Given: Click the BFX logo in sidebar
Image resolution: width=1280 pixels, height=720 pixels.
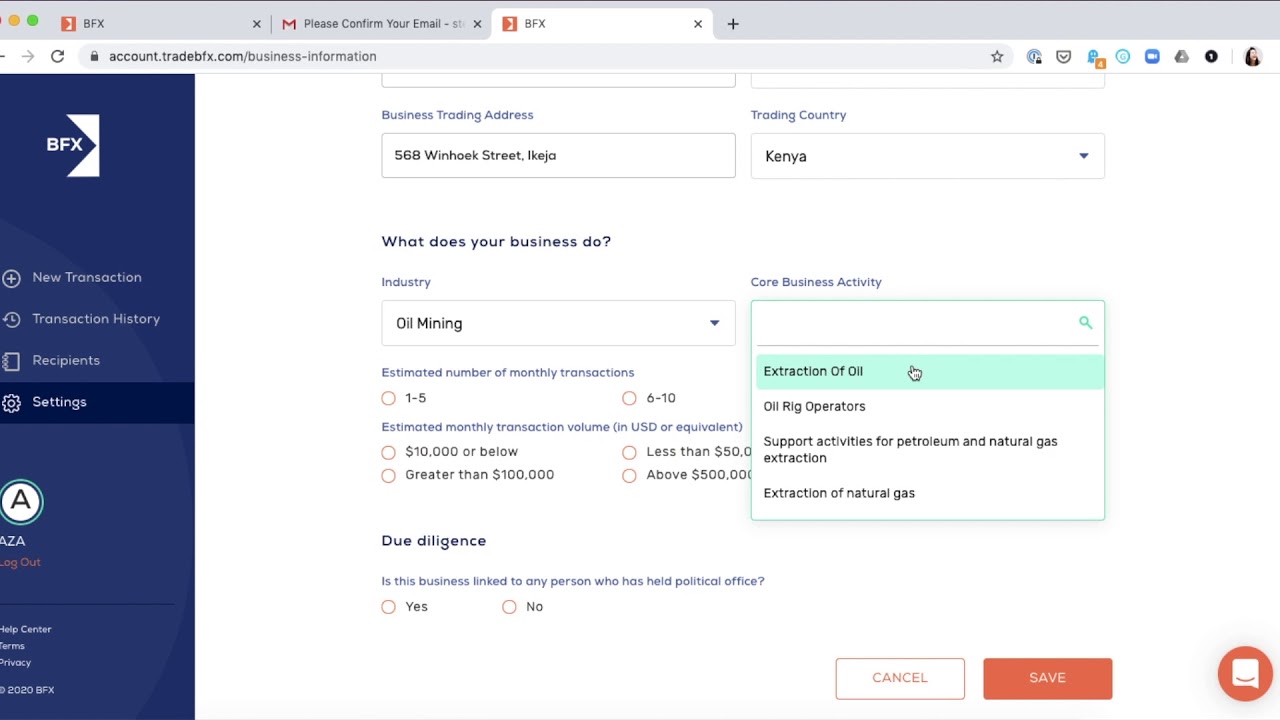Looking at the screenshot, I should (x=73, y=145).
